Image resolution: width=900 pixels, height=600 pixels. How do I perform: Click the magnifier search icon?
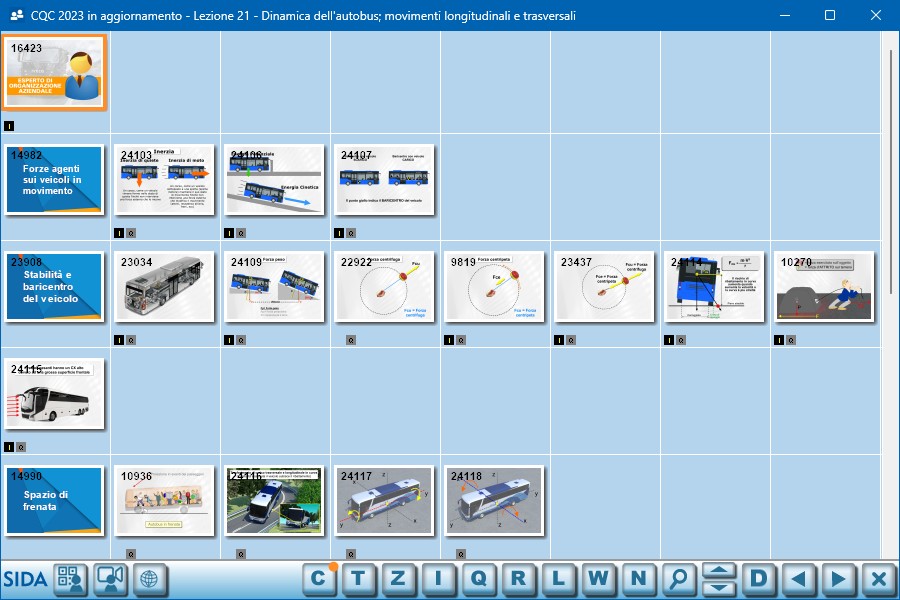[679, 578]
